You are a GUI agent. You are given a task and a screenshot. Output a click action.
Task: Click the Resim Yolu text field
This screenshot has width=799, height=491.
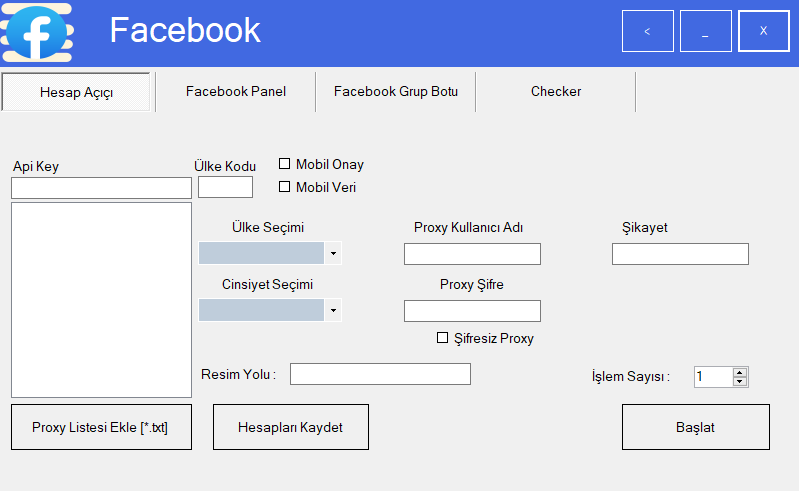pos(380,374)
